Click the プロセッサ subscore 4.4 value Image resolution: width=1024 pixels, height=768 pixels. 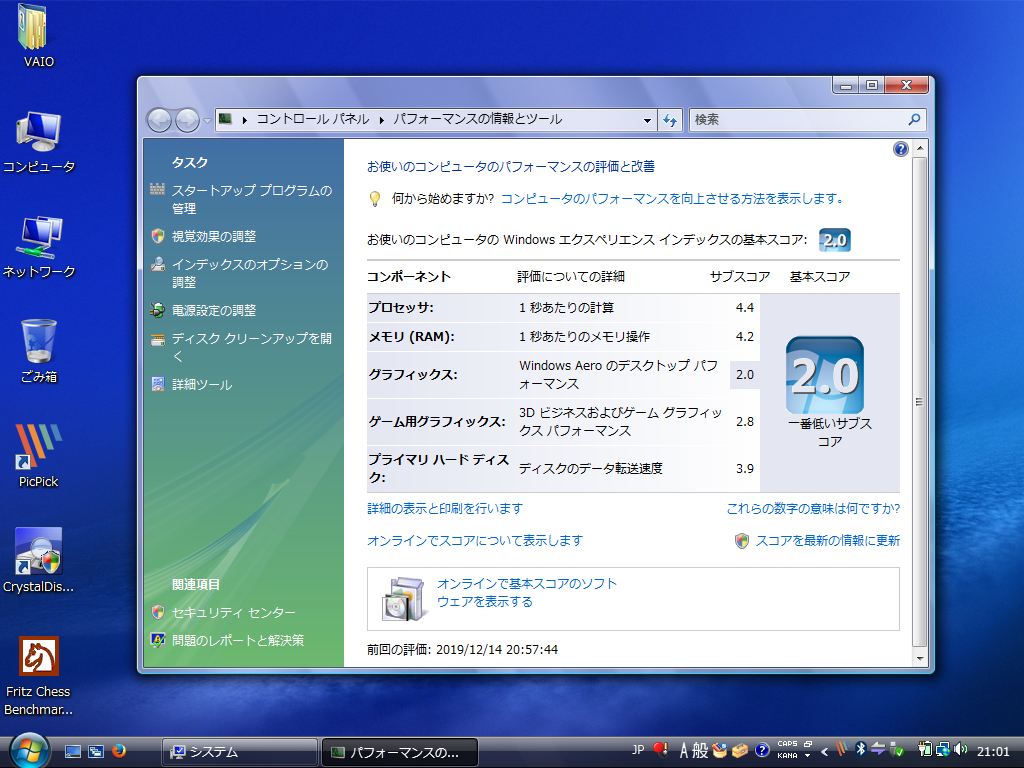click(744, 308)
